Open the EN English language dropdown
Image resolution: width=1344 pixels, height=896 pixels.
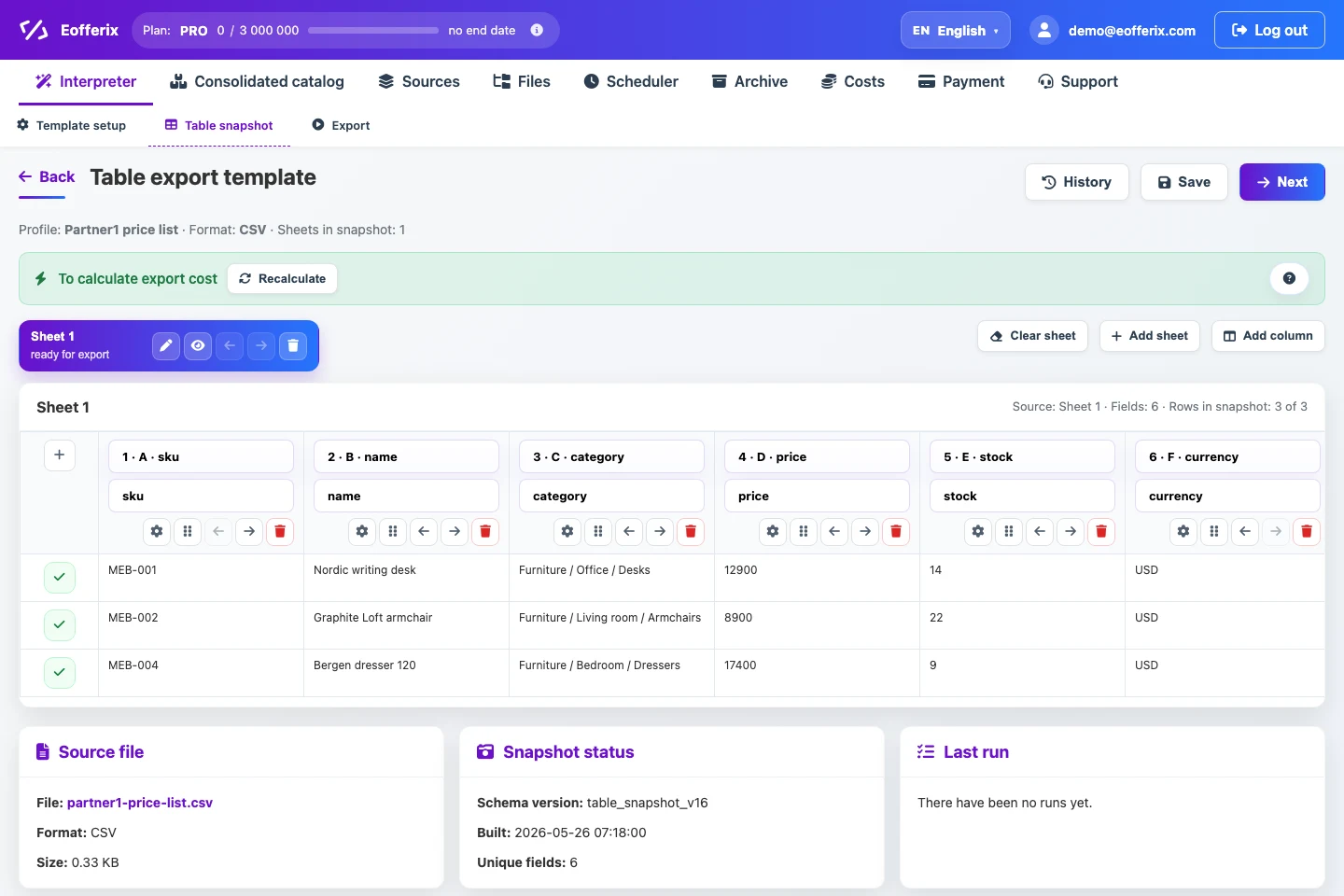point(955,30)
